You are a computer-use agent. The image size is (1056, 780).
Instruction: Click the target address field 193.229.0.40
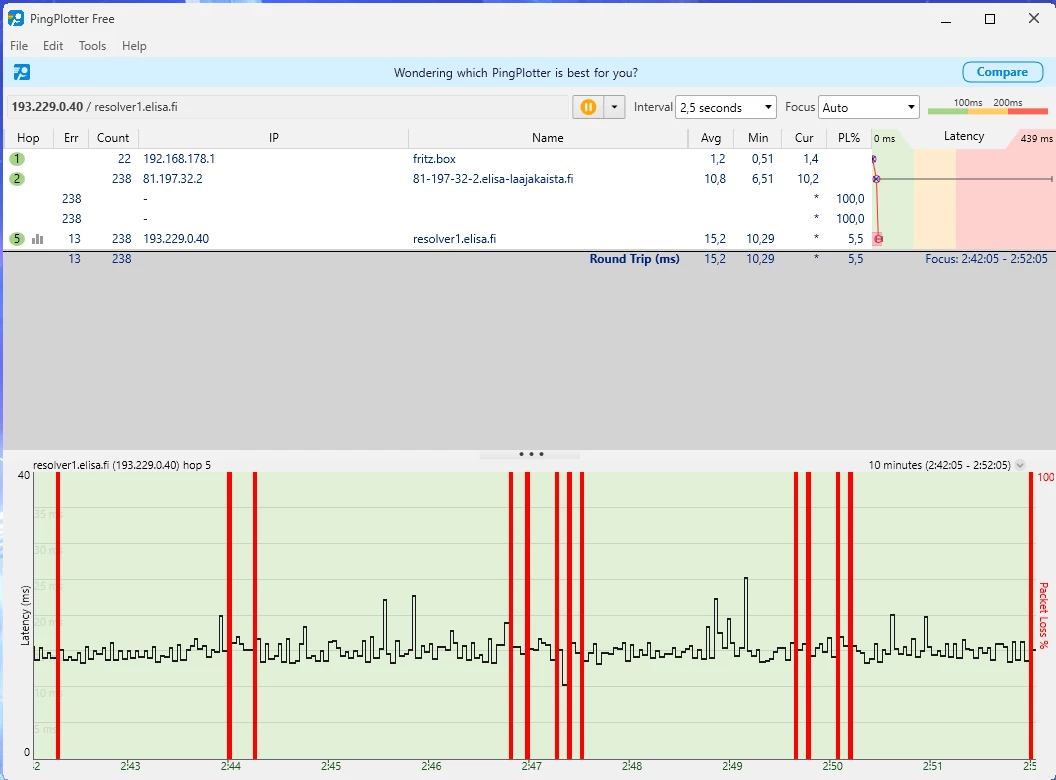pos(288,107)
